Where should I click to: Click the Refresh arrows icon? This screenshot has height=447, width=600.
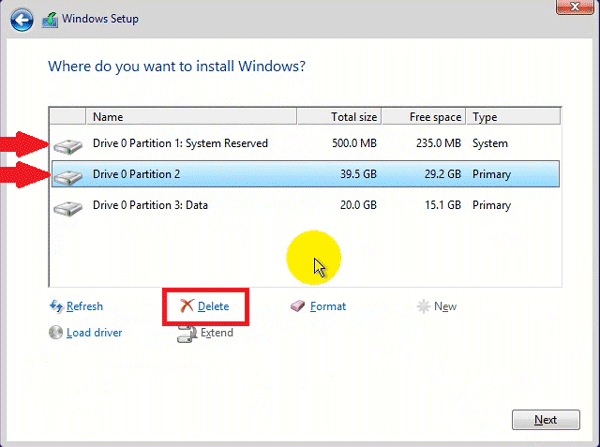click(56, 307)
